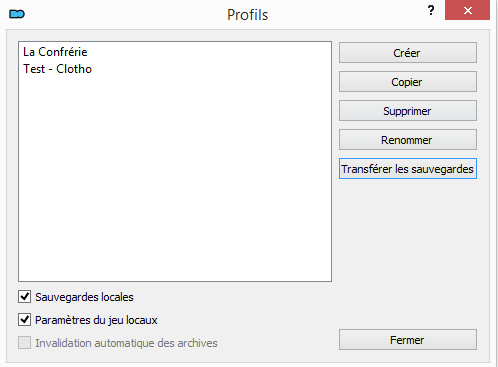Click the Fermer button
The width and height of the screenshot is (498, 367).
pyautogui.click(x=408, y=340)
